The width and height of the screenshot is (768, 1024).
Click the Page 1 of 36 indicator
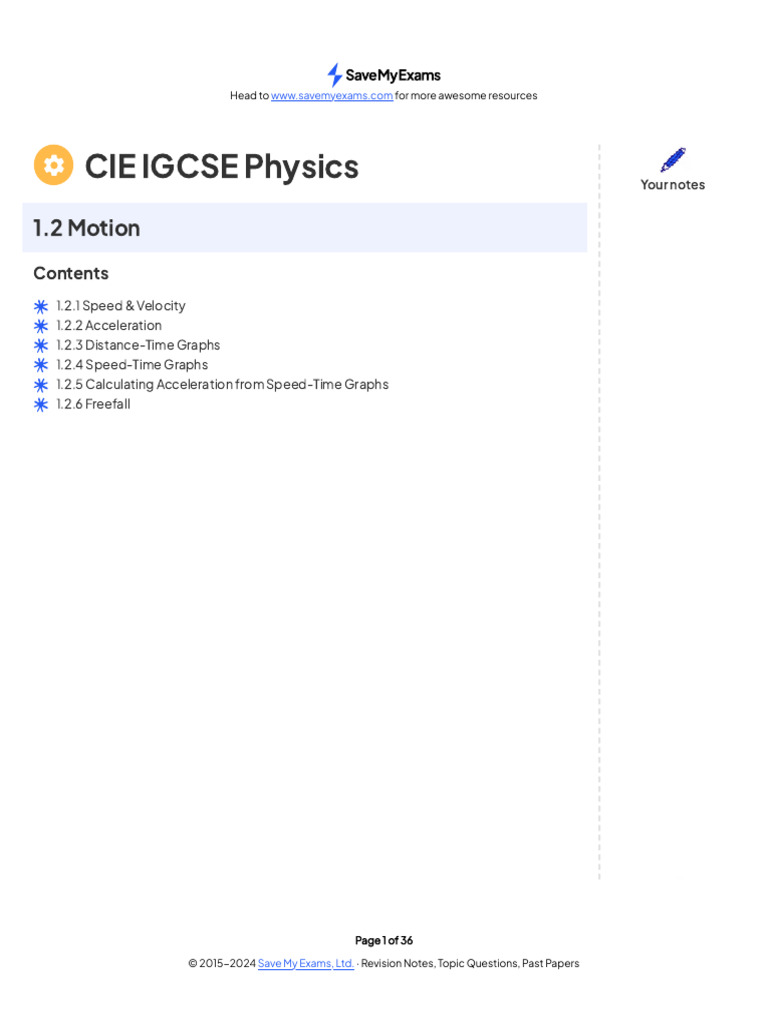coord(384,941)
